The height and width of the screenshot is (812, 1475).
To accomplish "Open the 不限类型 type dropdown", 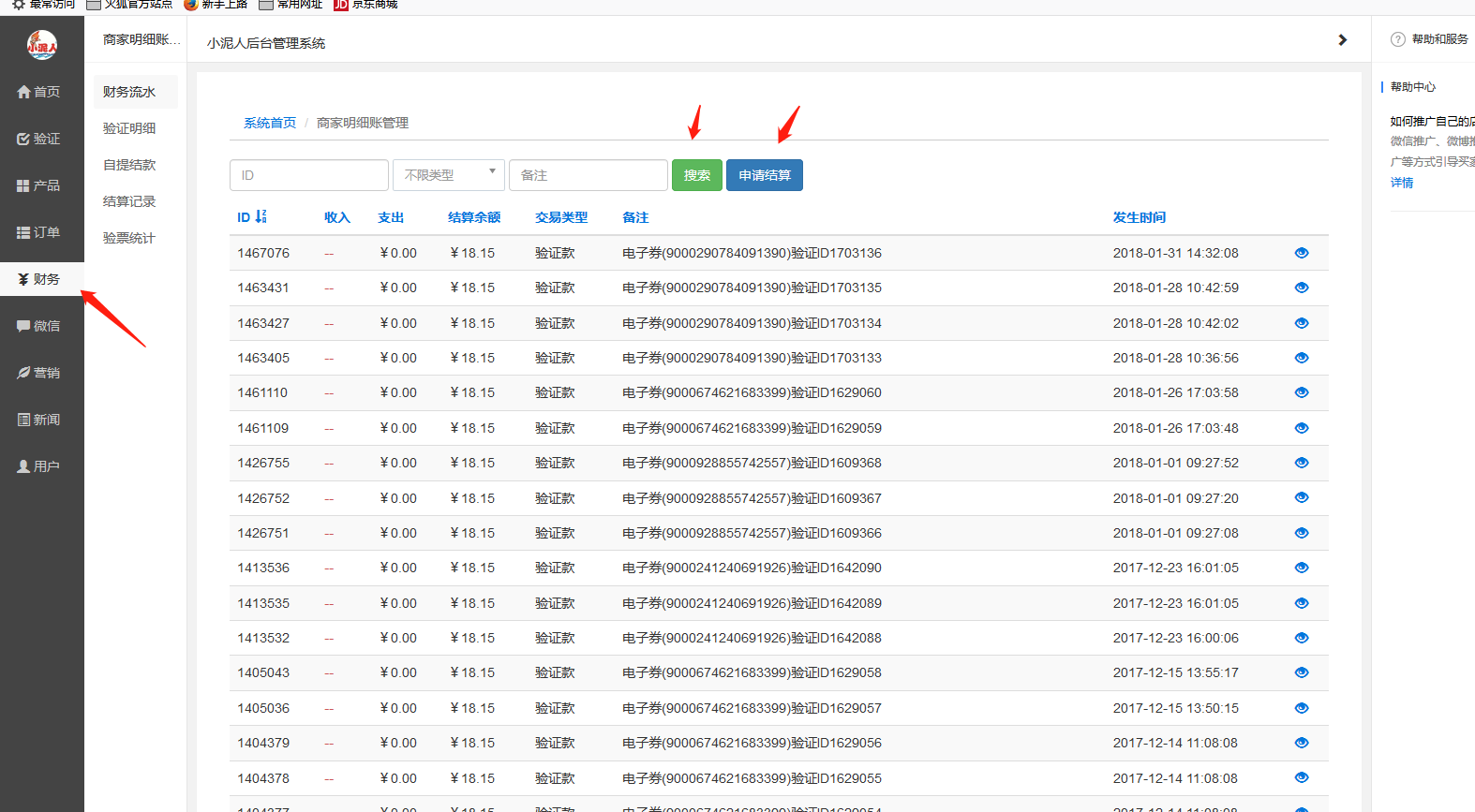I will pyautogui.click(x=449, y=175).
